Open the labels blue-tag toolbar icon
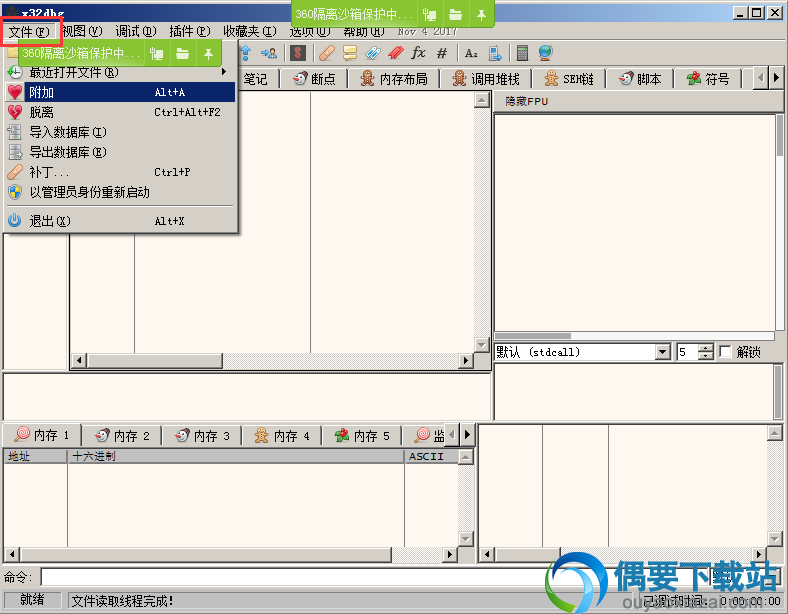 [x=373, y=53]
